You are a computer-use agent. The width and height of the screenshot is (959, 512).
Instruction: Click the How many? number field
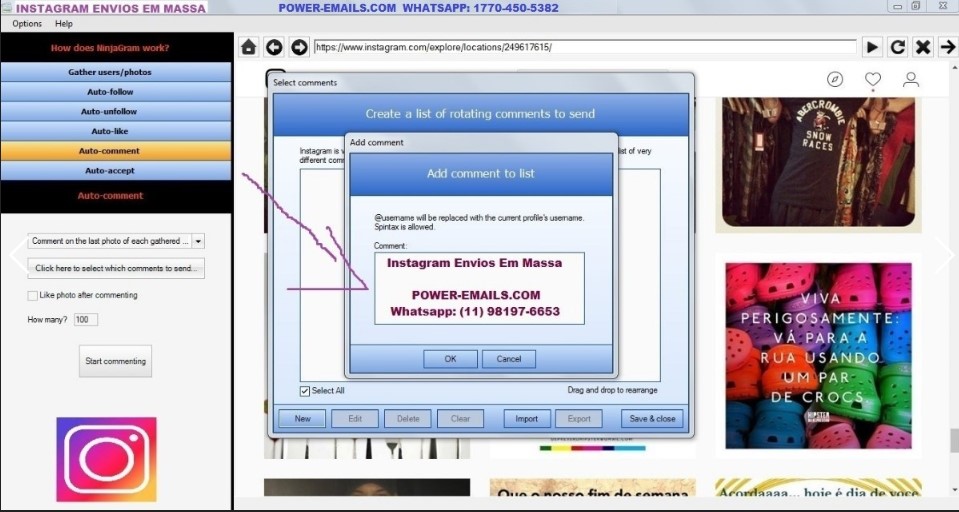86,319
